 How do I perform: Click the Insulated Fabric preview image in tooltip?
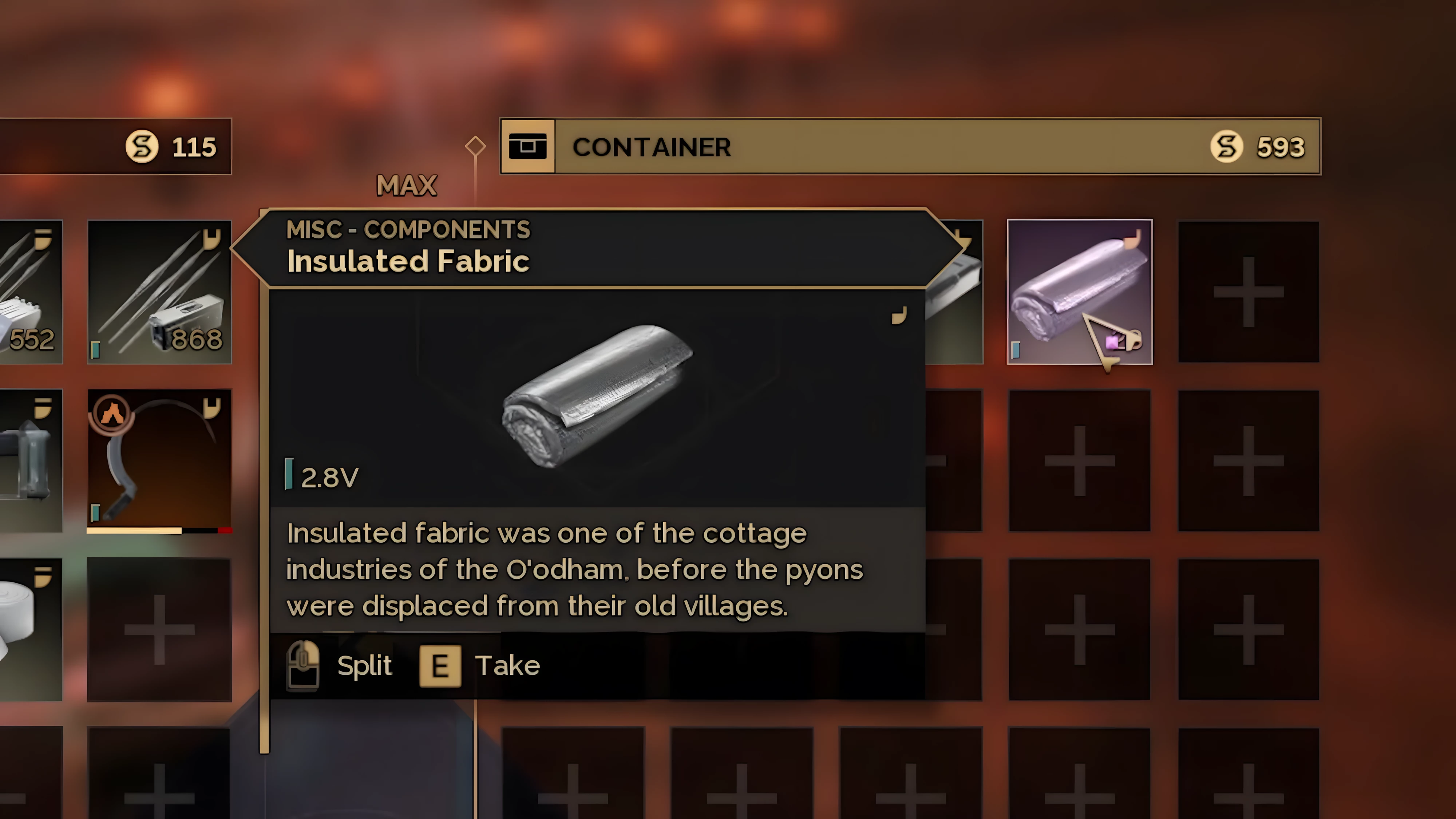point(597,395)
